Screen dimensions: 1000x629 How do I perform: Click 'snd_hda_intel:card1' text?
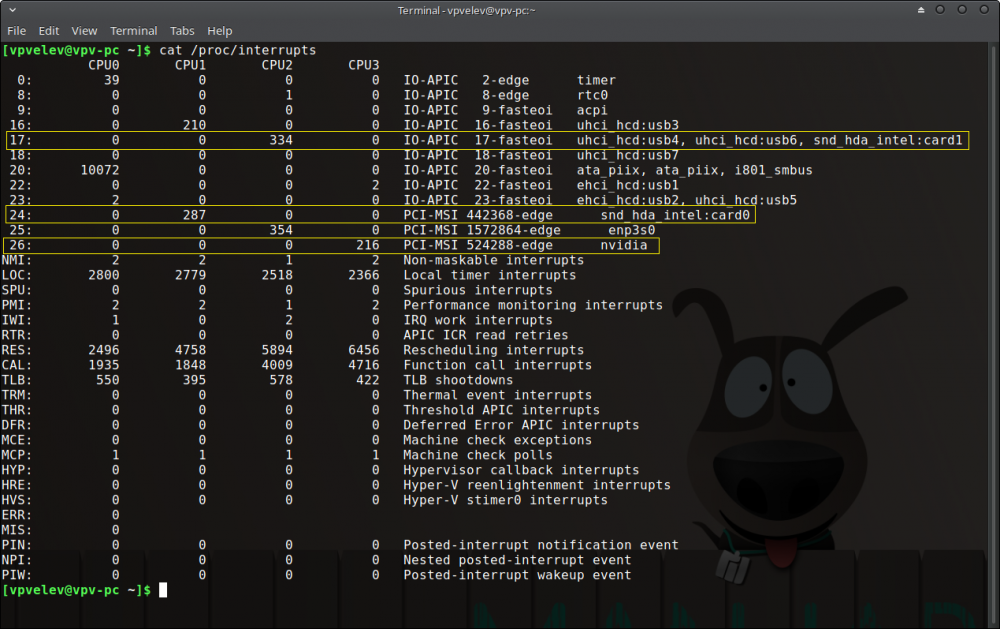[x=888, y=140]
